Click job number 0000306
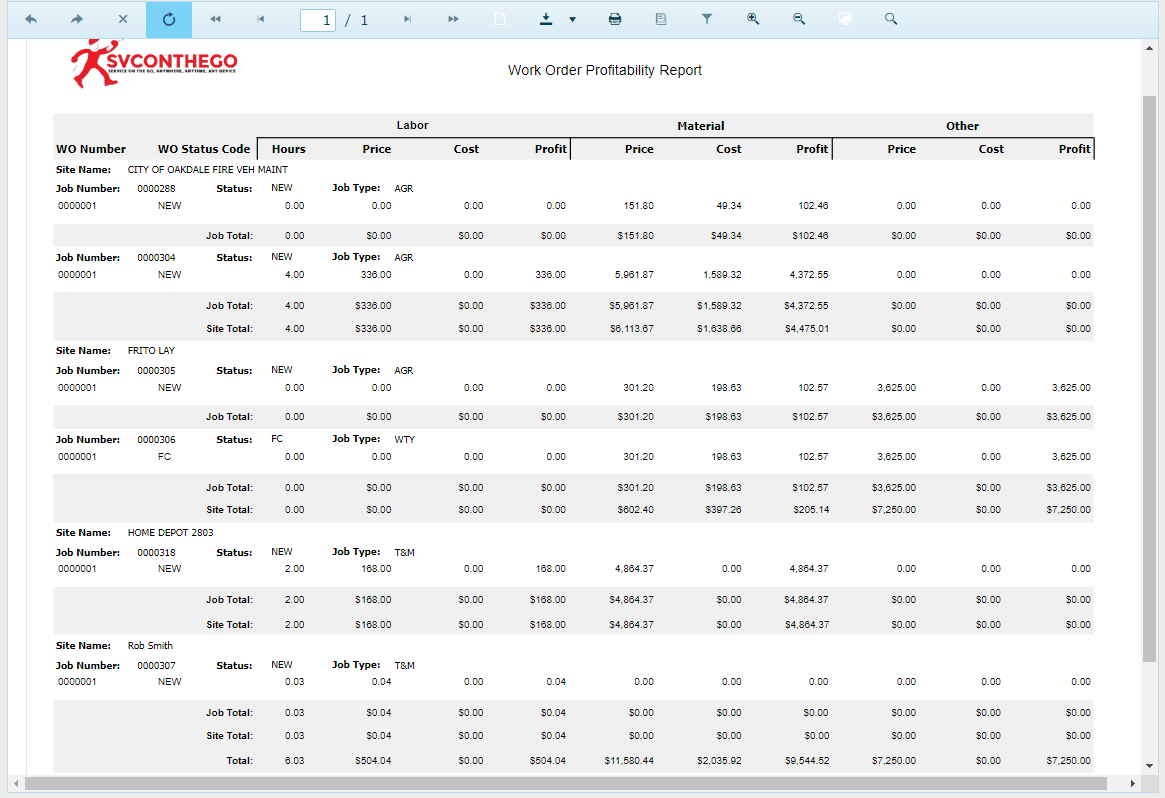 click(156, 439)
